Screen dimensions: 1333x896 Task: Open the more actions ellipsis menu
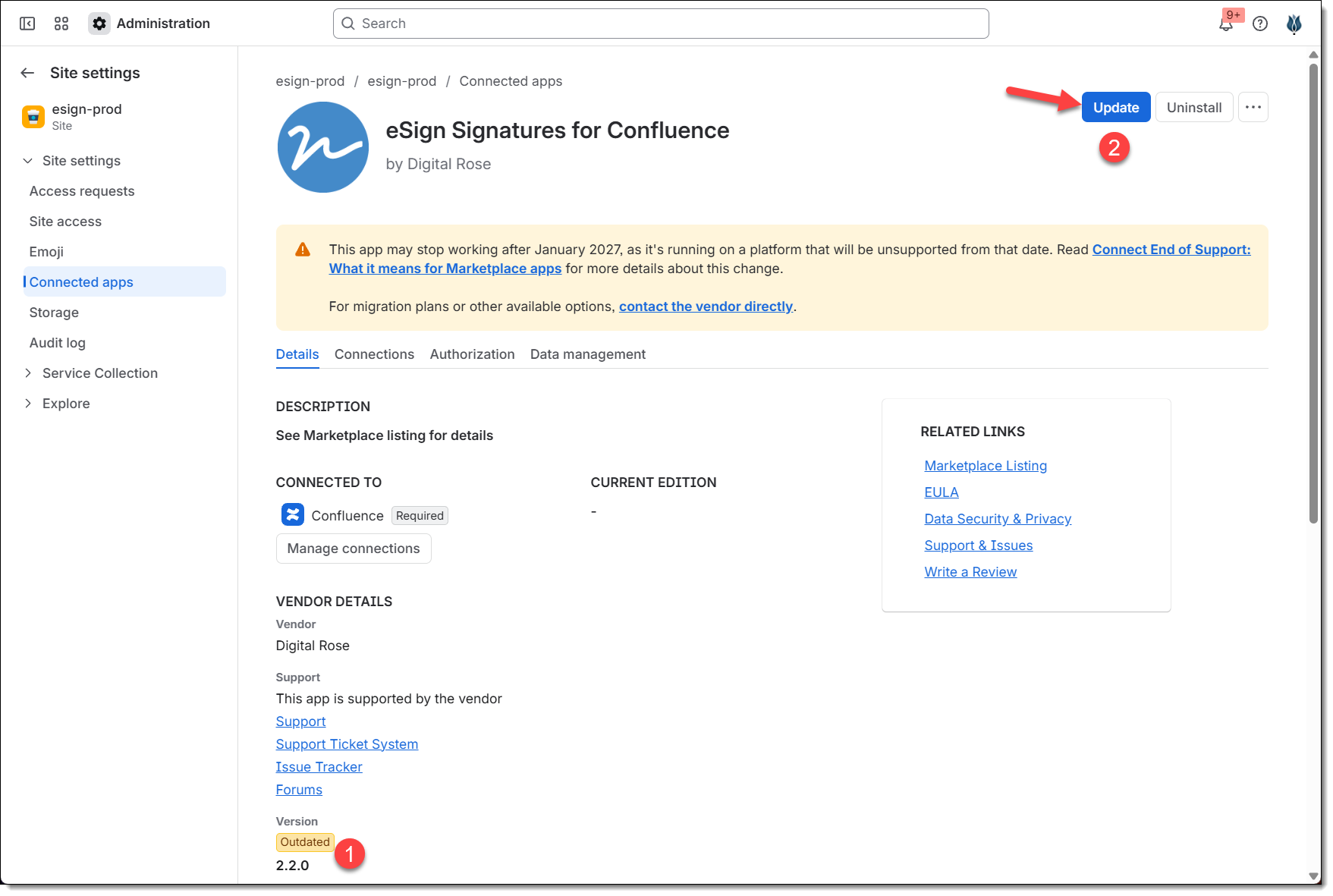point(1253,107)
